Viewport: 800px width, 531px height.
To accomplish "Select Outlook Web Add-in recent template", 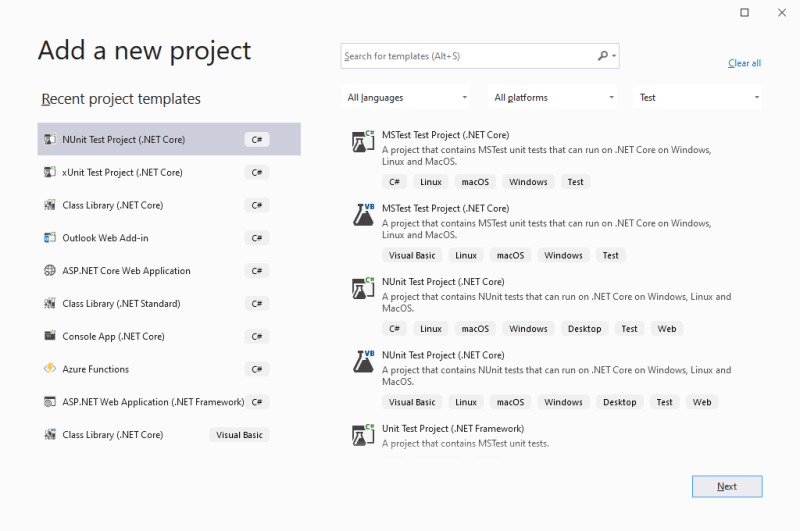I will [x=169, y=238].
